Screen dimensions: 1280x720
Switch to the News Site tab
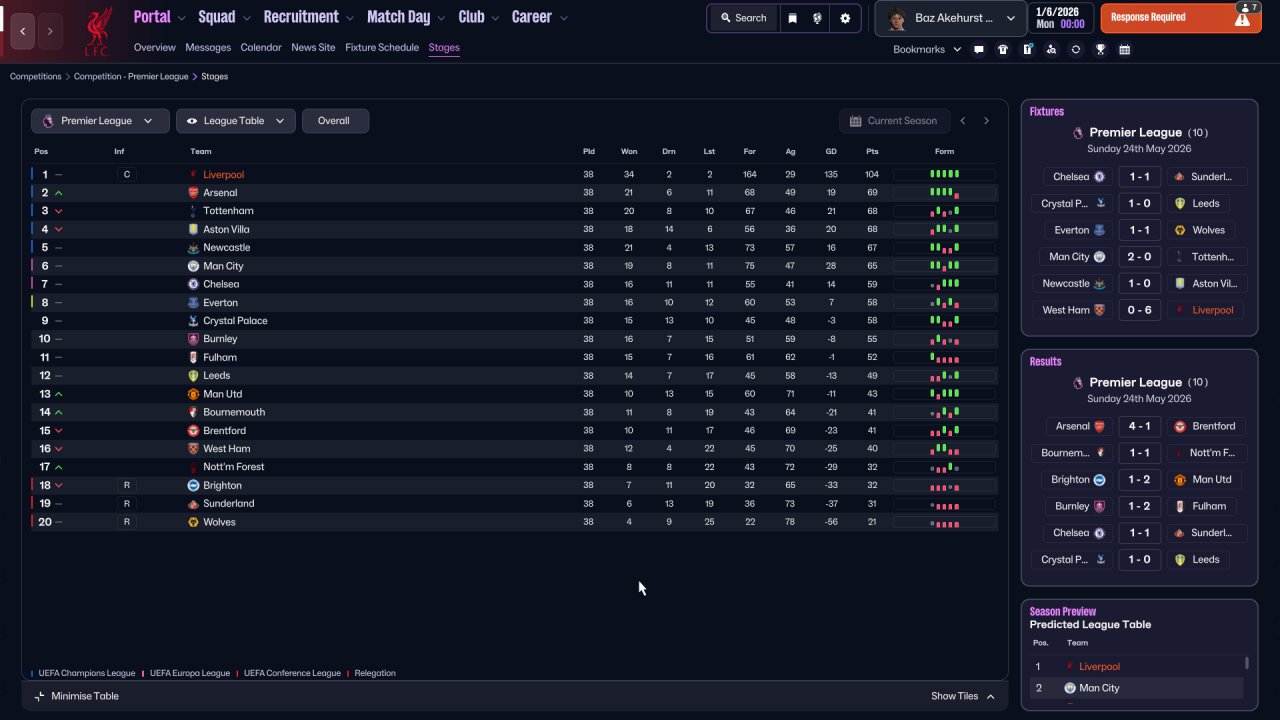point(313,48)
